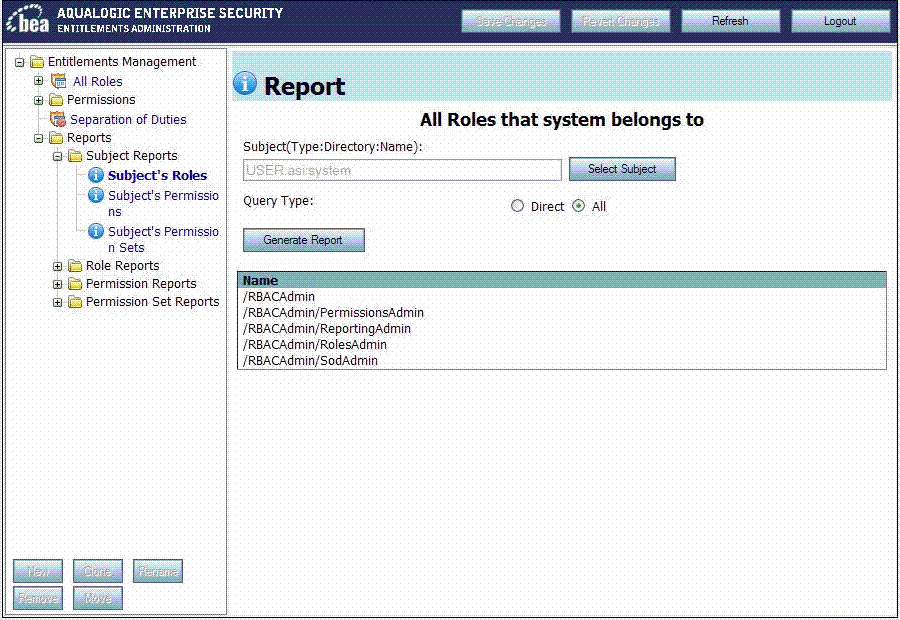900x620 pixels.
Task: Click the Subject's Permission Sets info icon
Action: coord(95,231)
